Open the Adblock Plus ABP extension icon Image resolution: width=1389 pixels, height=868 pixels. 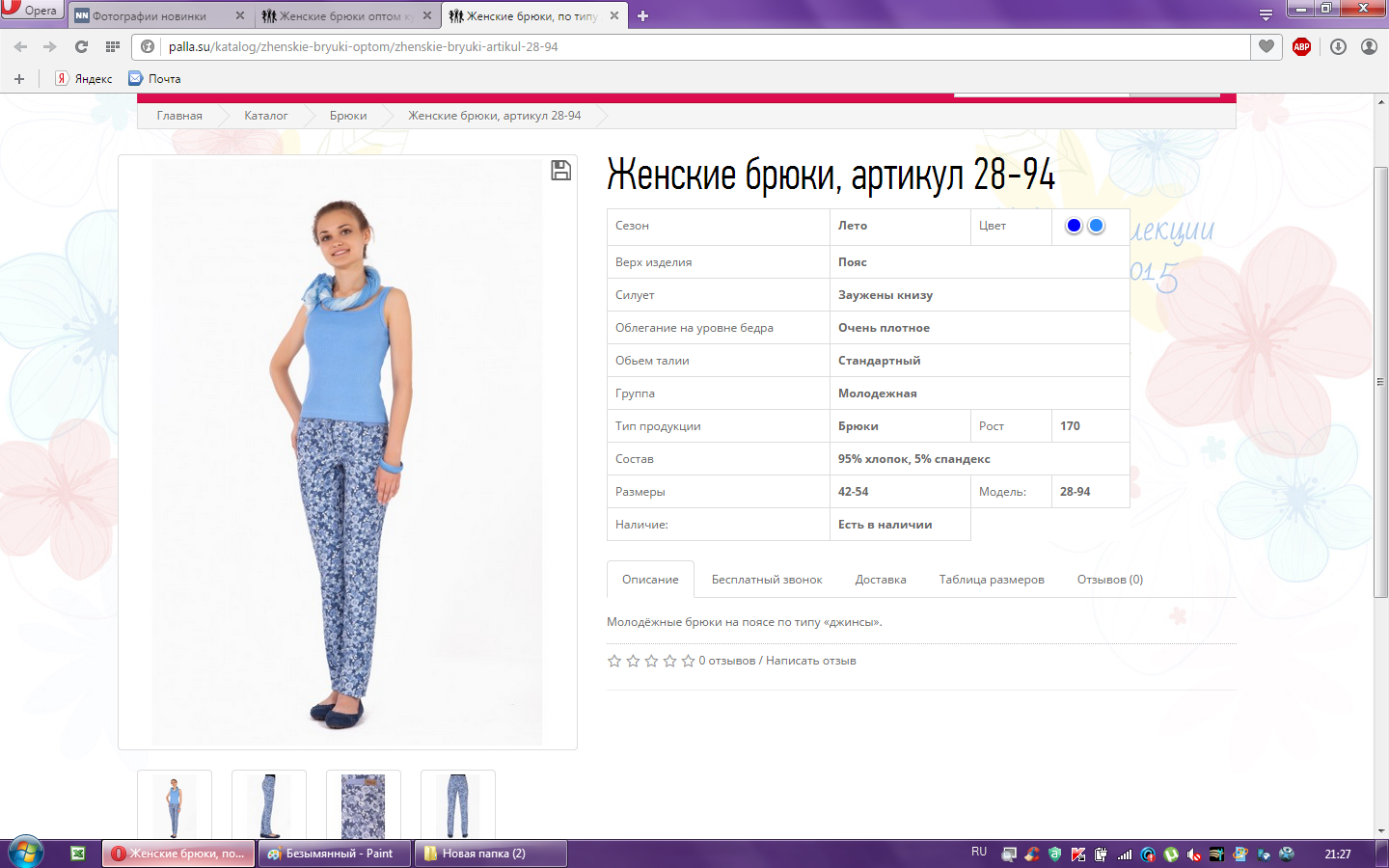[x=1301, y=46]
